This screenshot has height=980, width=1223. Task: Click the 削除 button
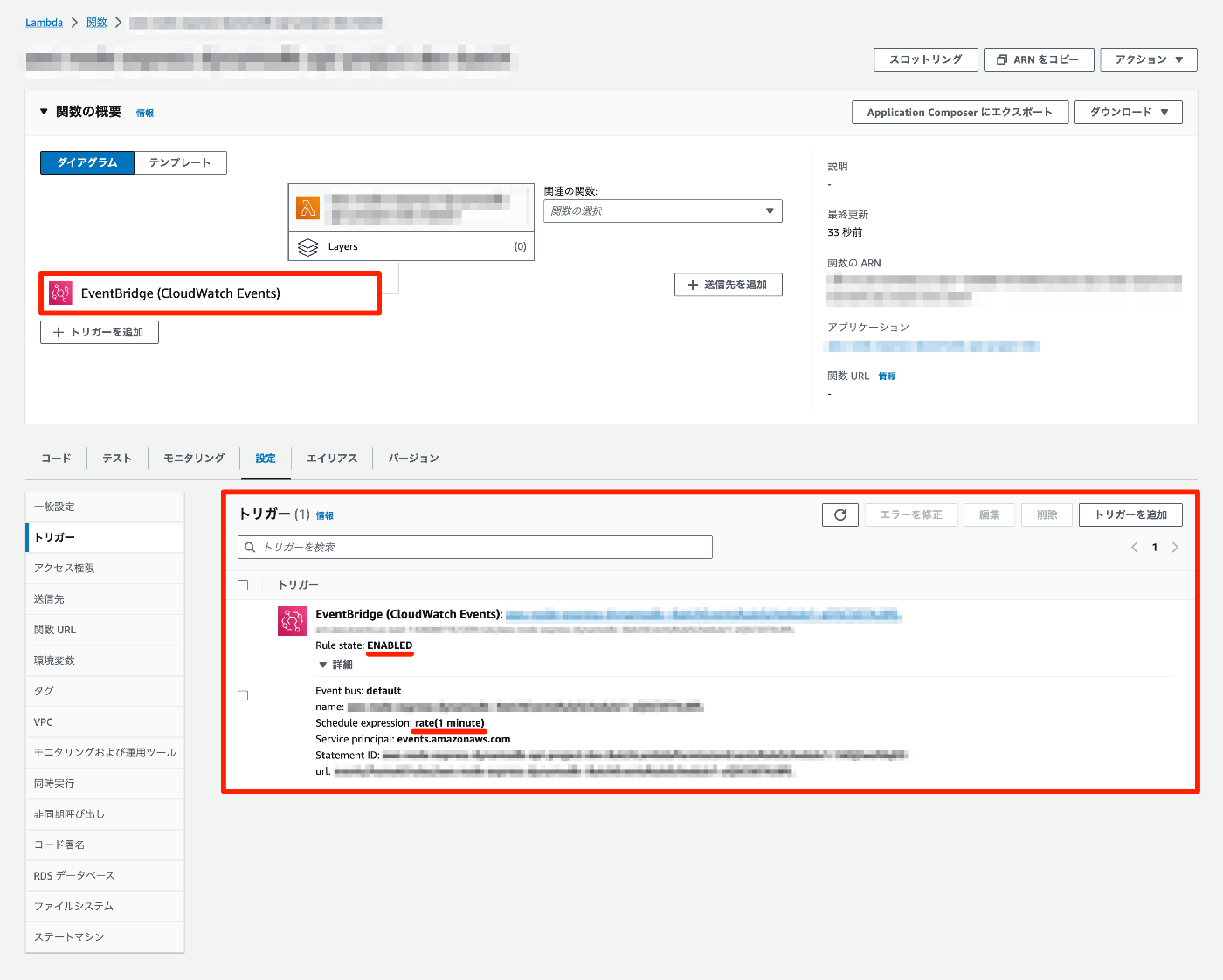click(x=1047, y=514)
